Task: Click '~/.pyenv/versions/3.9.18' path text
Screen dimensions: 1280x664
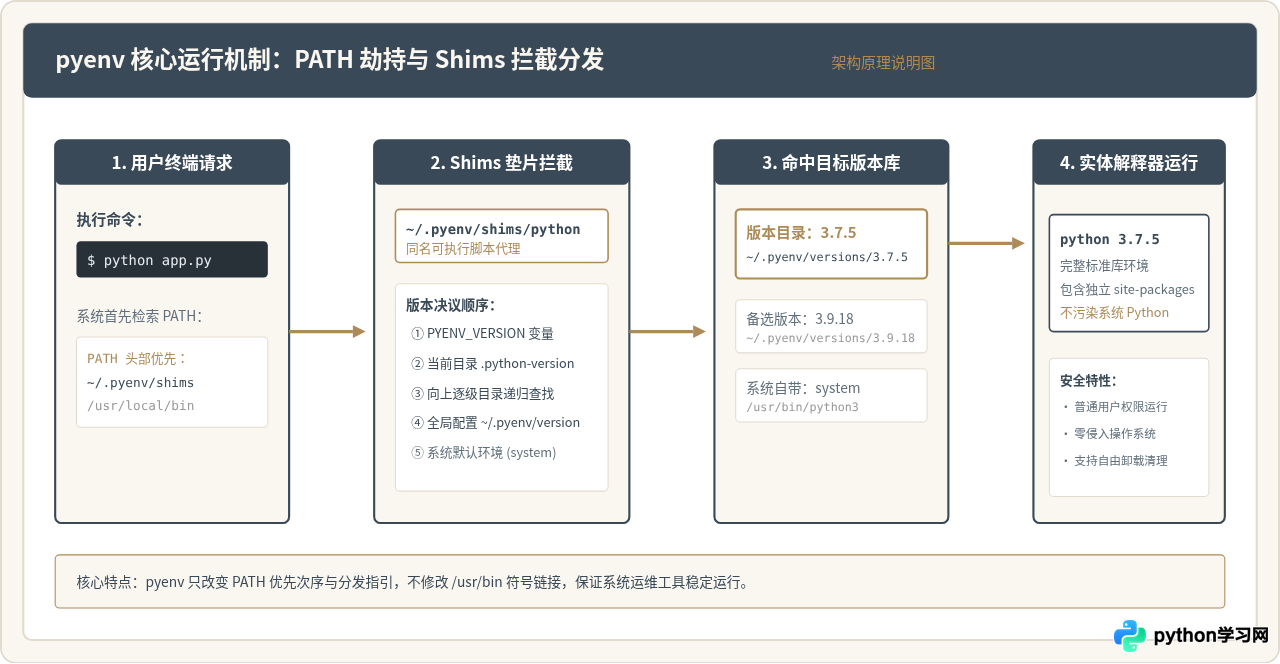Action: (830, 338)
